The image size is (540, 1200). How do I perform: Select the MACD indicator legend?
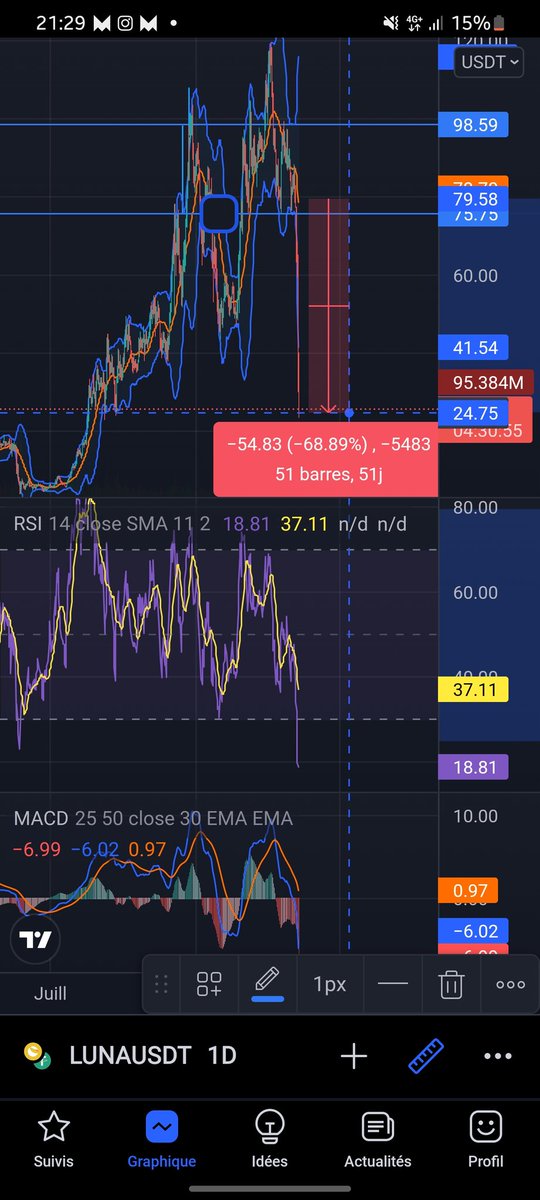tap(153, 819)
